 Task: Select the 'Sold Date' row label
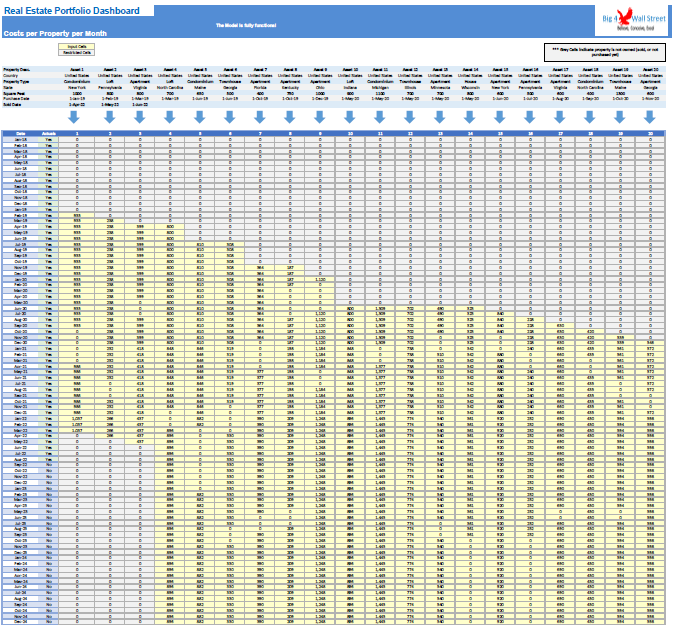(x=12, y=104)
